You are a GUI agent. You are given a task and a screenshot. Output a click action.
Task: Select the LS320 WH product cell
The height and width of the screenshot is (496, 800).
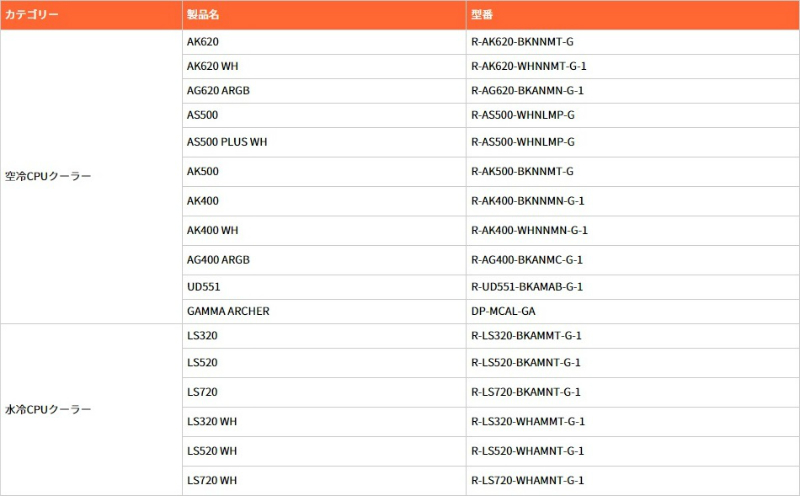tap(212, 421)
